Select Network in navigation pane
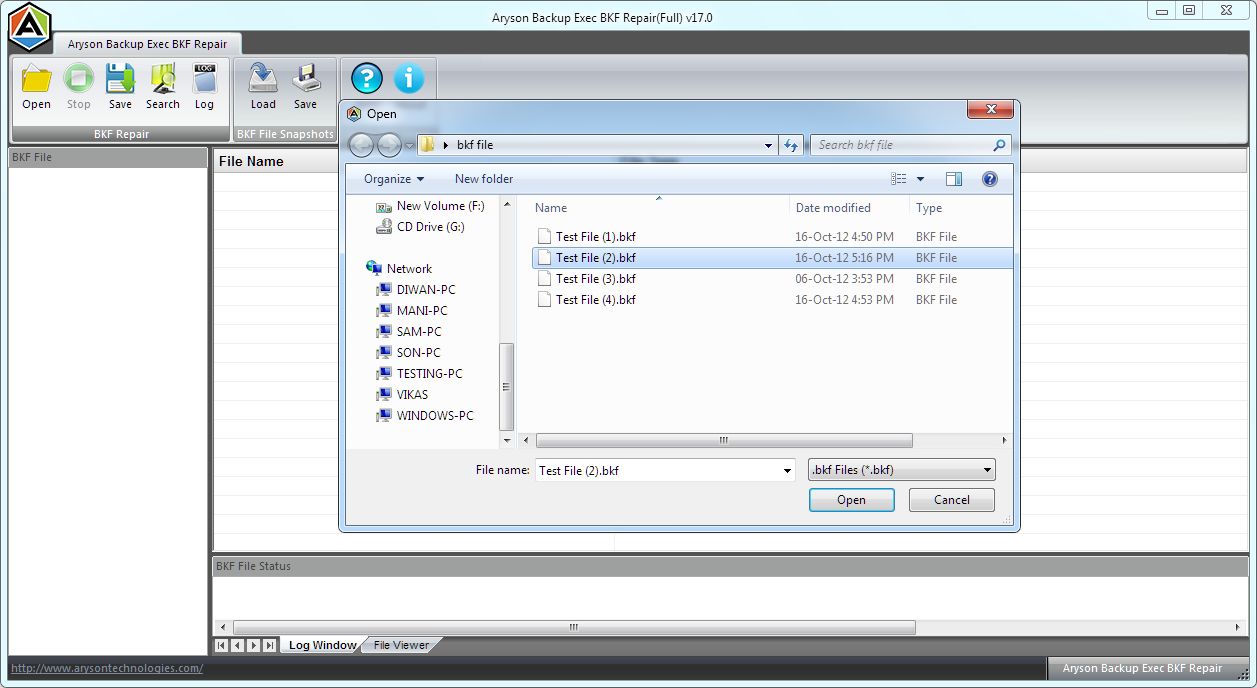Screen dimensions: 1257x688 point(399,269)
